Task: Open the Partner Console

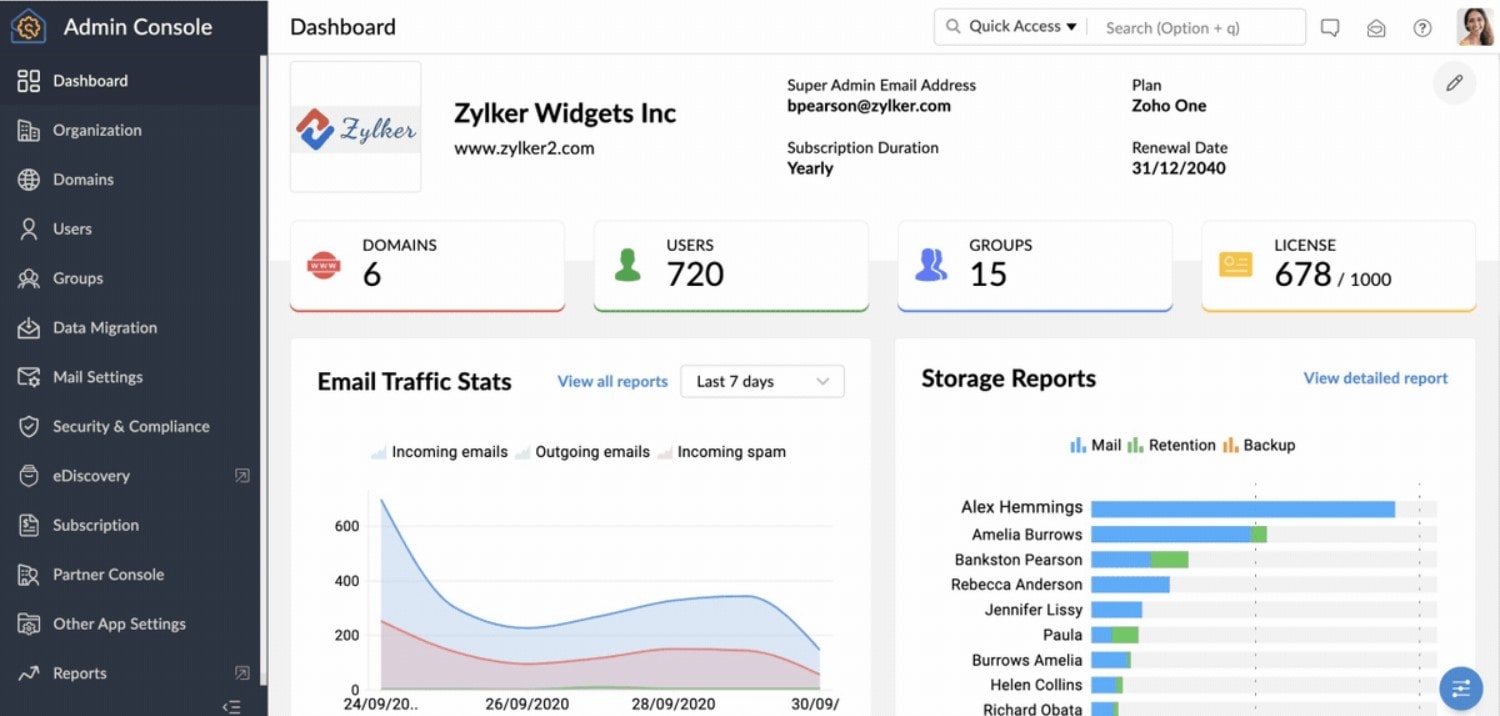Action: point(108,574)
